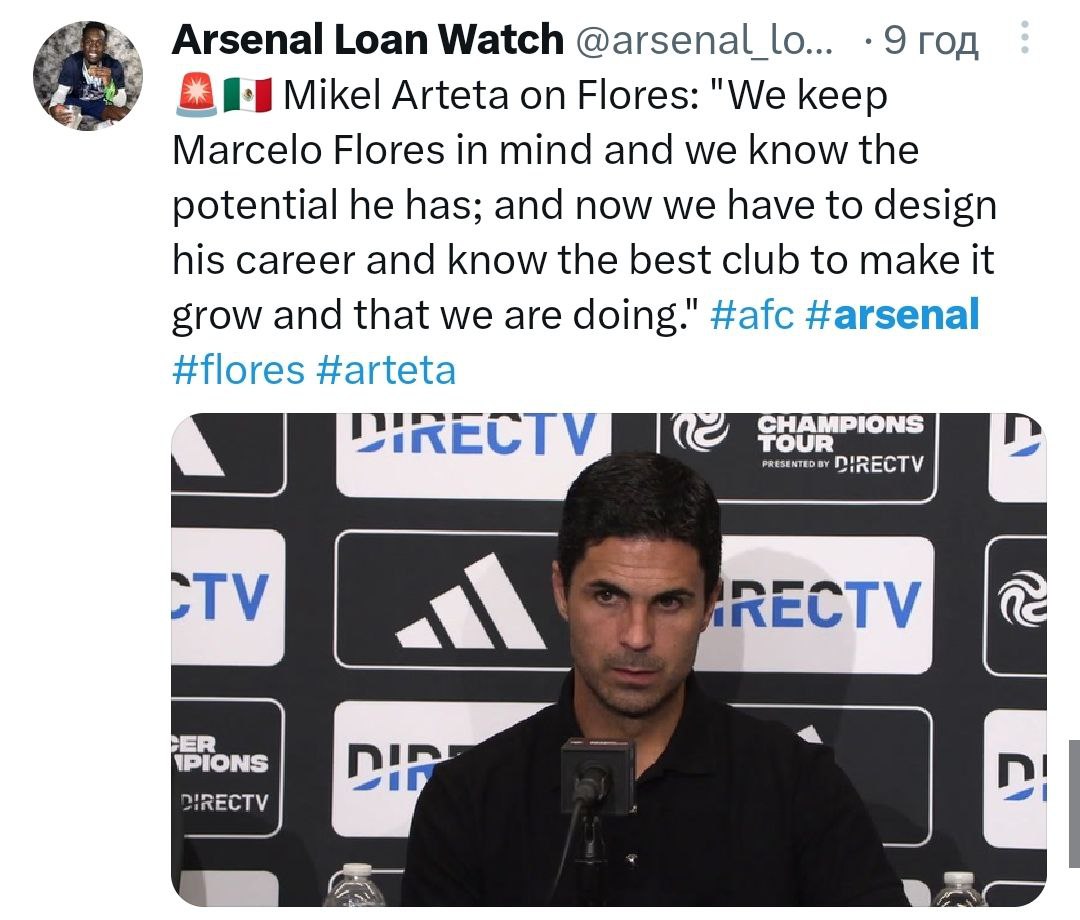The width and height of the screenshot is (1080, 920).
Task: Open the Arsenal Loan Watch account name
Action: click(x=367, y=40)
